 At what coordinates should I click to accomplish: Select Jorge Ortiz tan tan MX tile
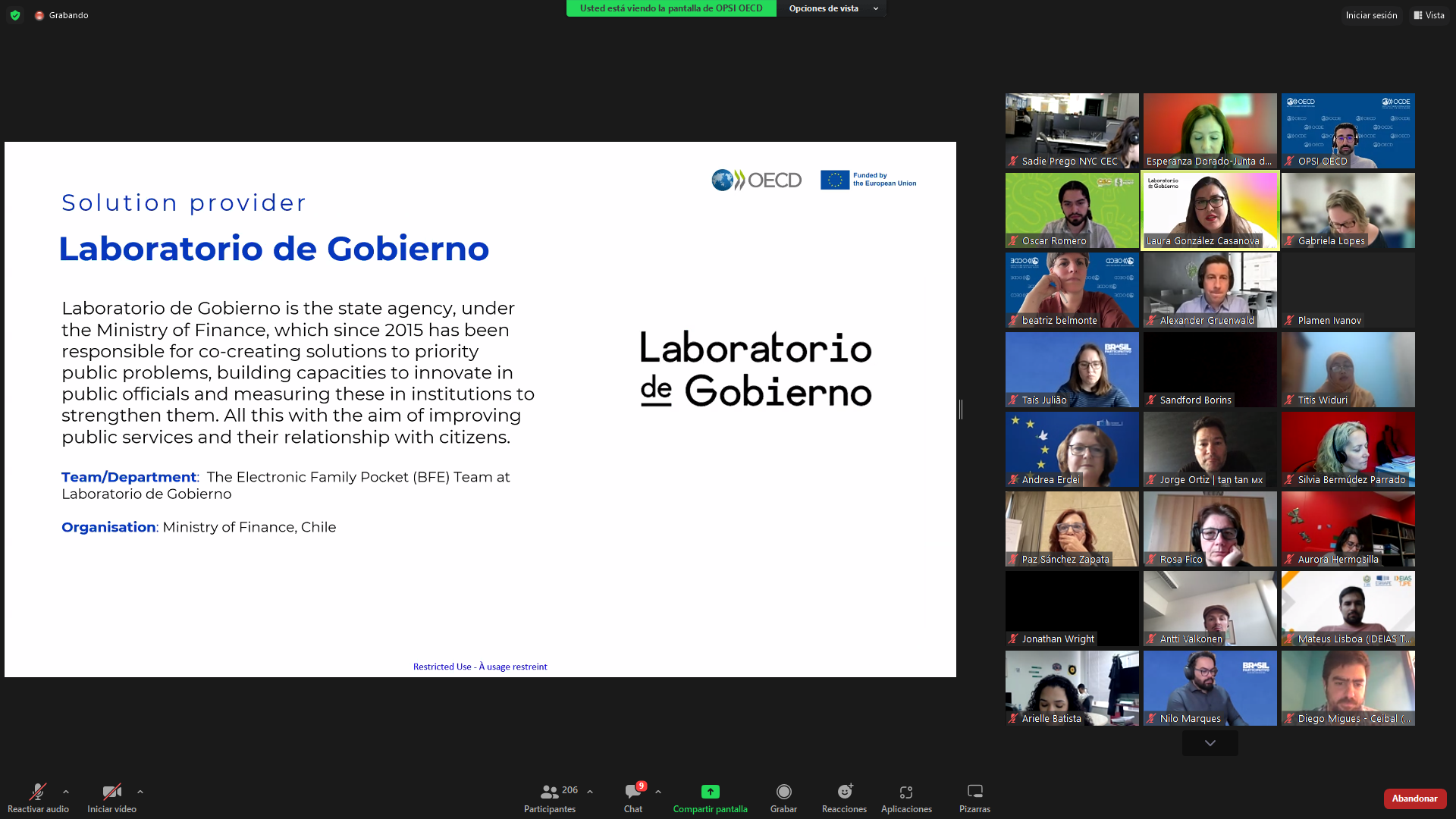1210,449
